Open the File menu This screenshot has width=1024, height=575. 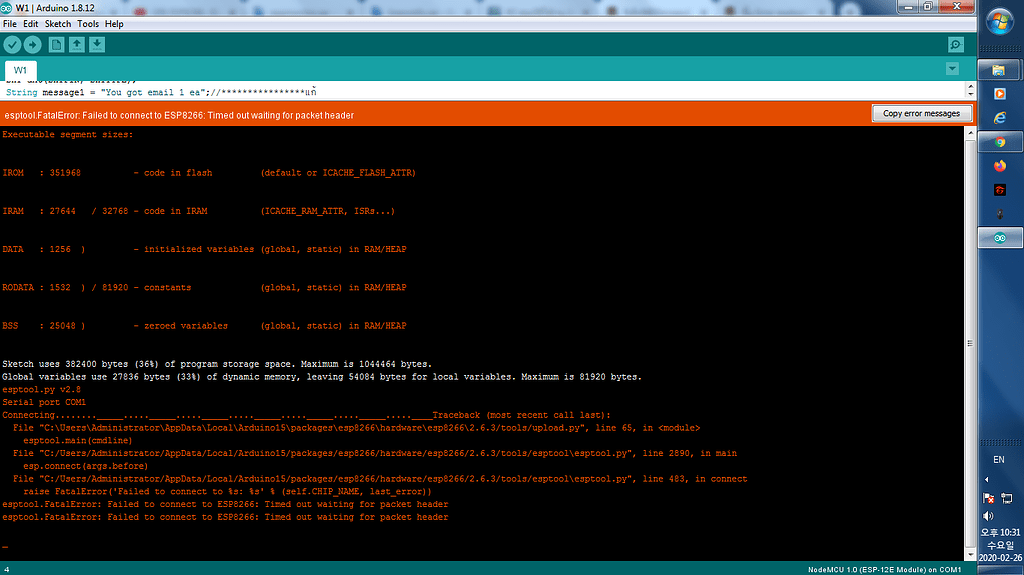tap(10, 23)
